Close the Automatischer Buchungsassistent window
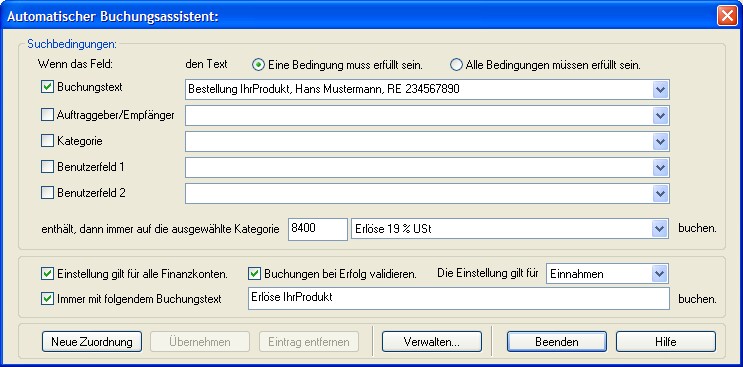This screenshot has width=743, height=367. (727, 16)
